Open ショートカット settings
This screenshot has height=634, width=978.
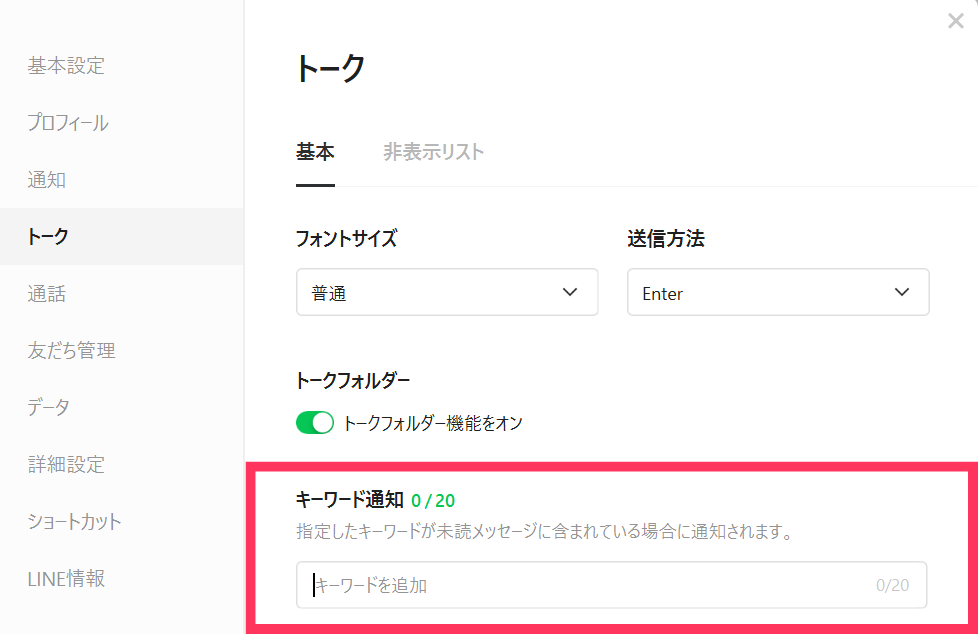(75, 522)
